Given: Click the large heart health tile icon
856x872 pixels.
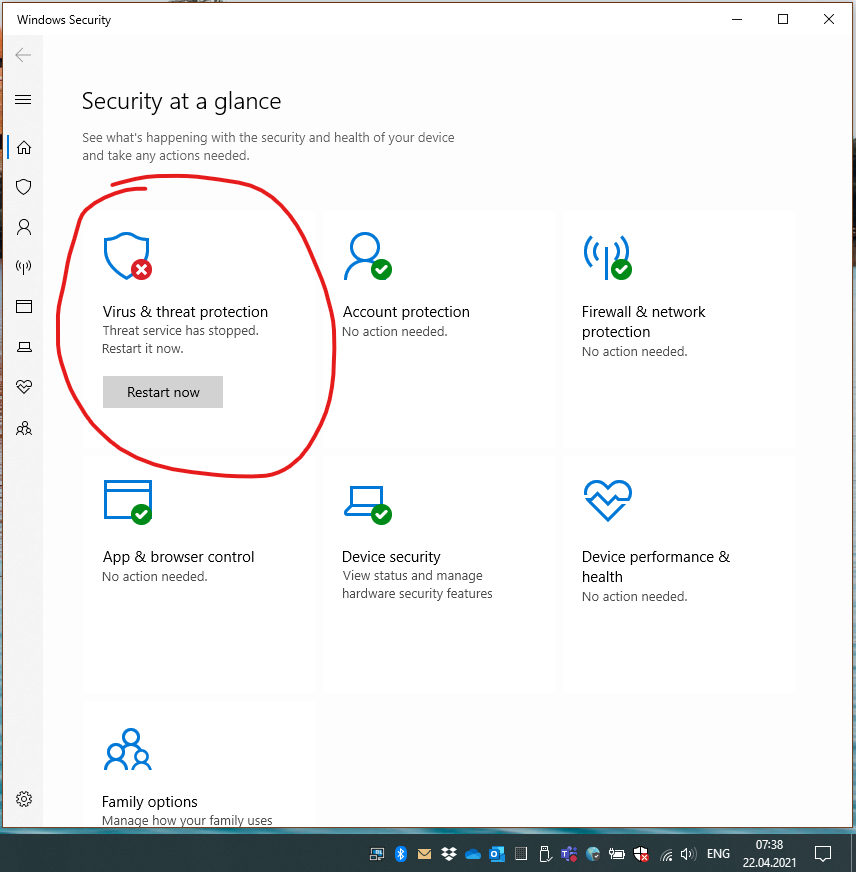Looking at the screenshot, I should point(607,501).
